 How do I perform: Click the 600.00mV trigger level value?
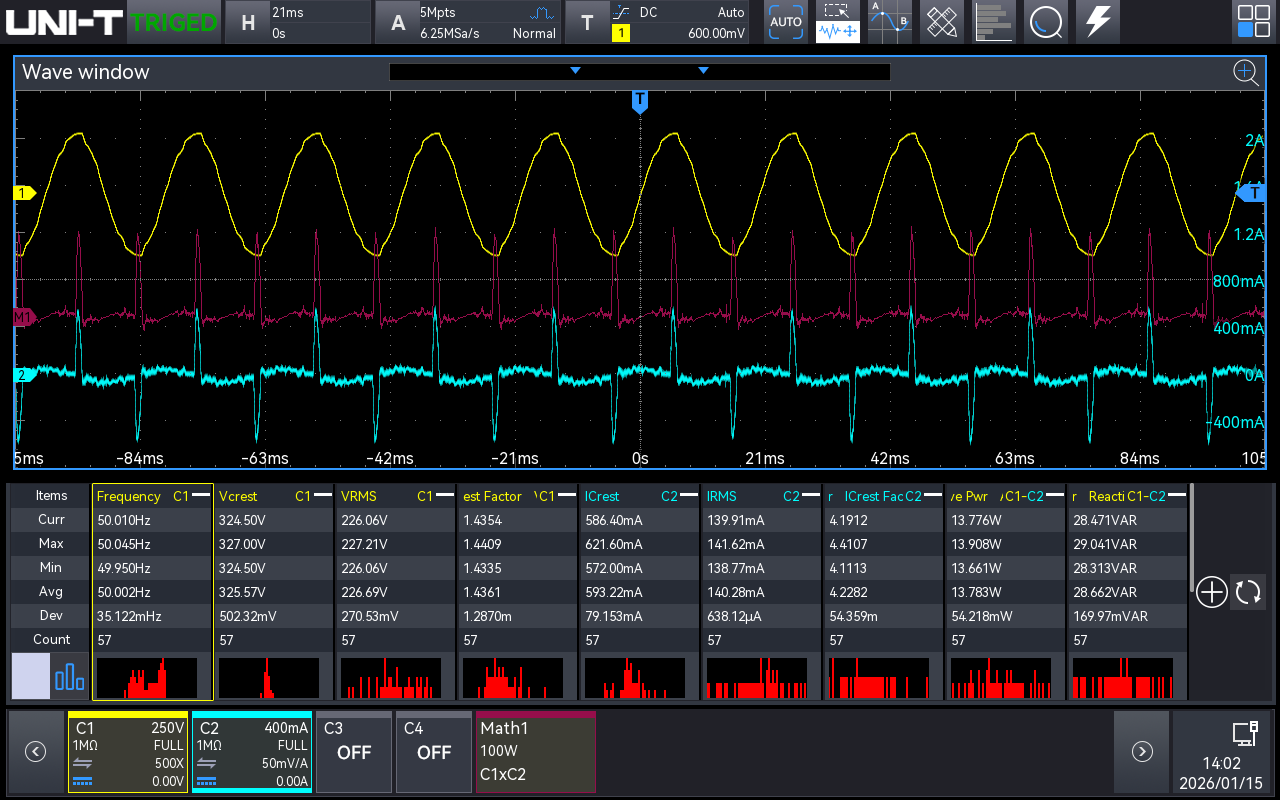[x=716, y=33]
